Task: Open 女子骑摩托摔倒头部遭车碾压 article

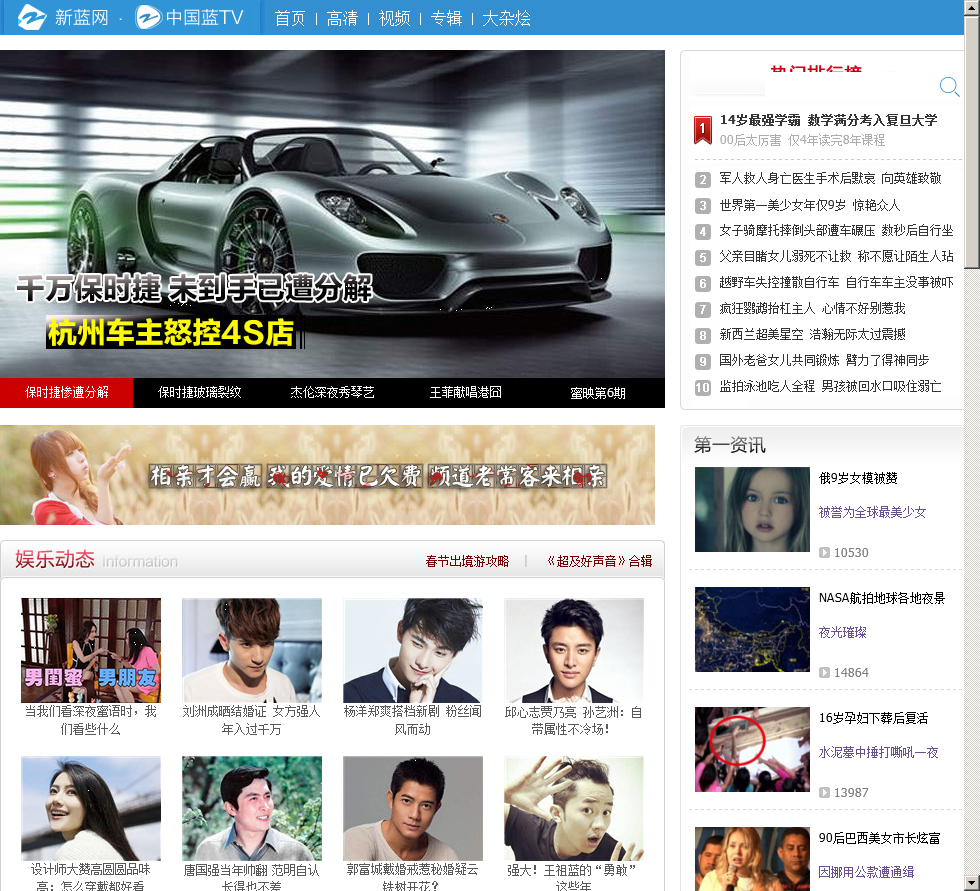Action: [836, 231]
